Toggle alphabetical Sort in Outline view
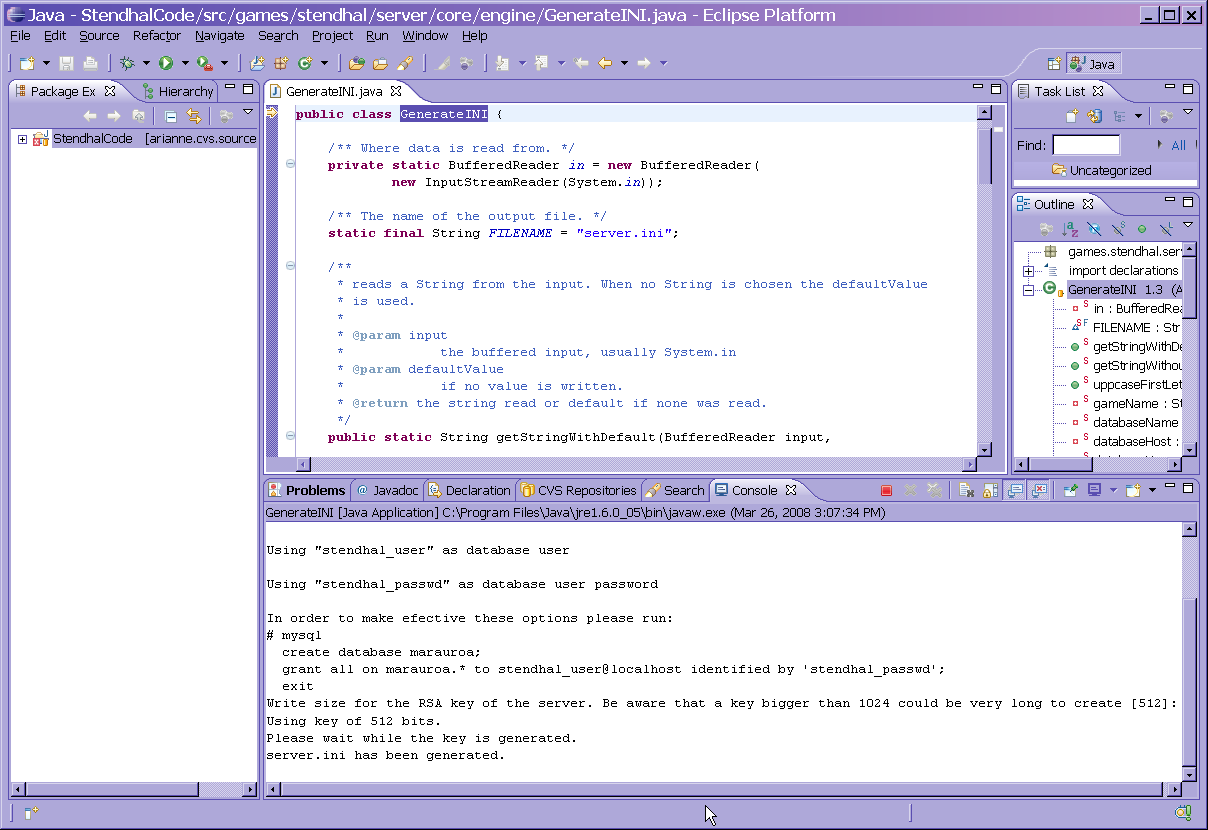The height and width of the screenshot is (830, 1208). point(1070,229)
